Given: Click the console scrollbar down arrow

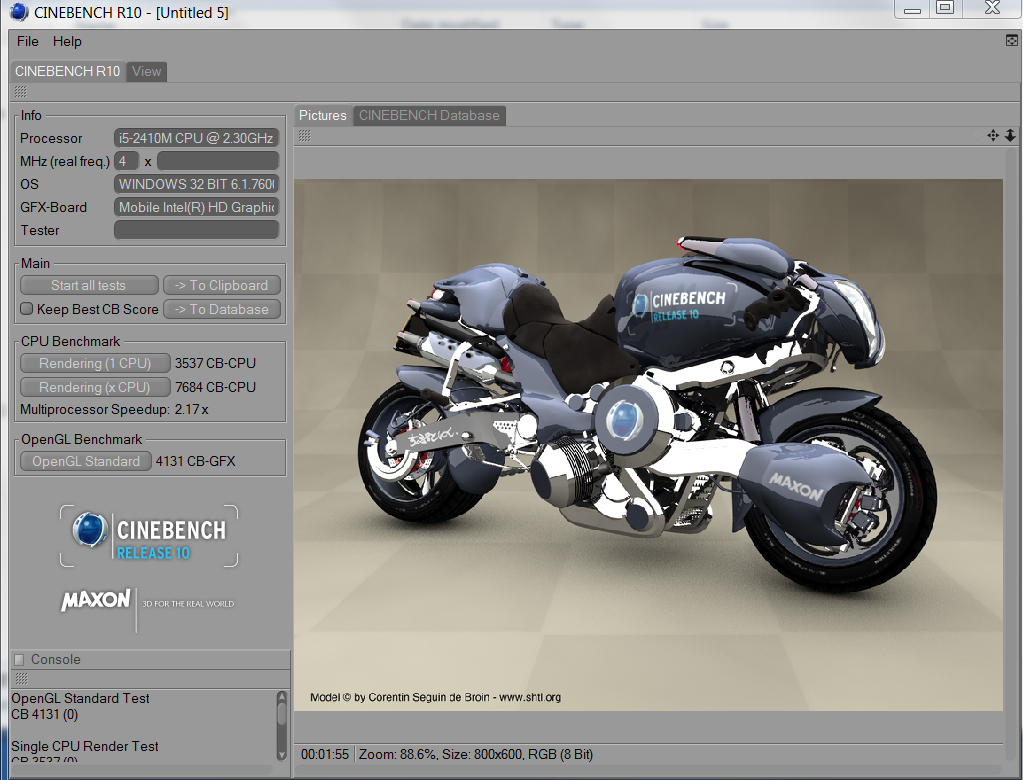Looking at the screenshot, I should coord(282,755).
